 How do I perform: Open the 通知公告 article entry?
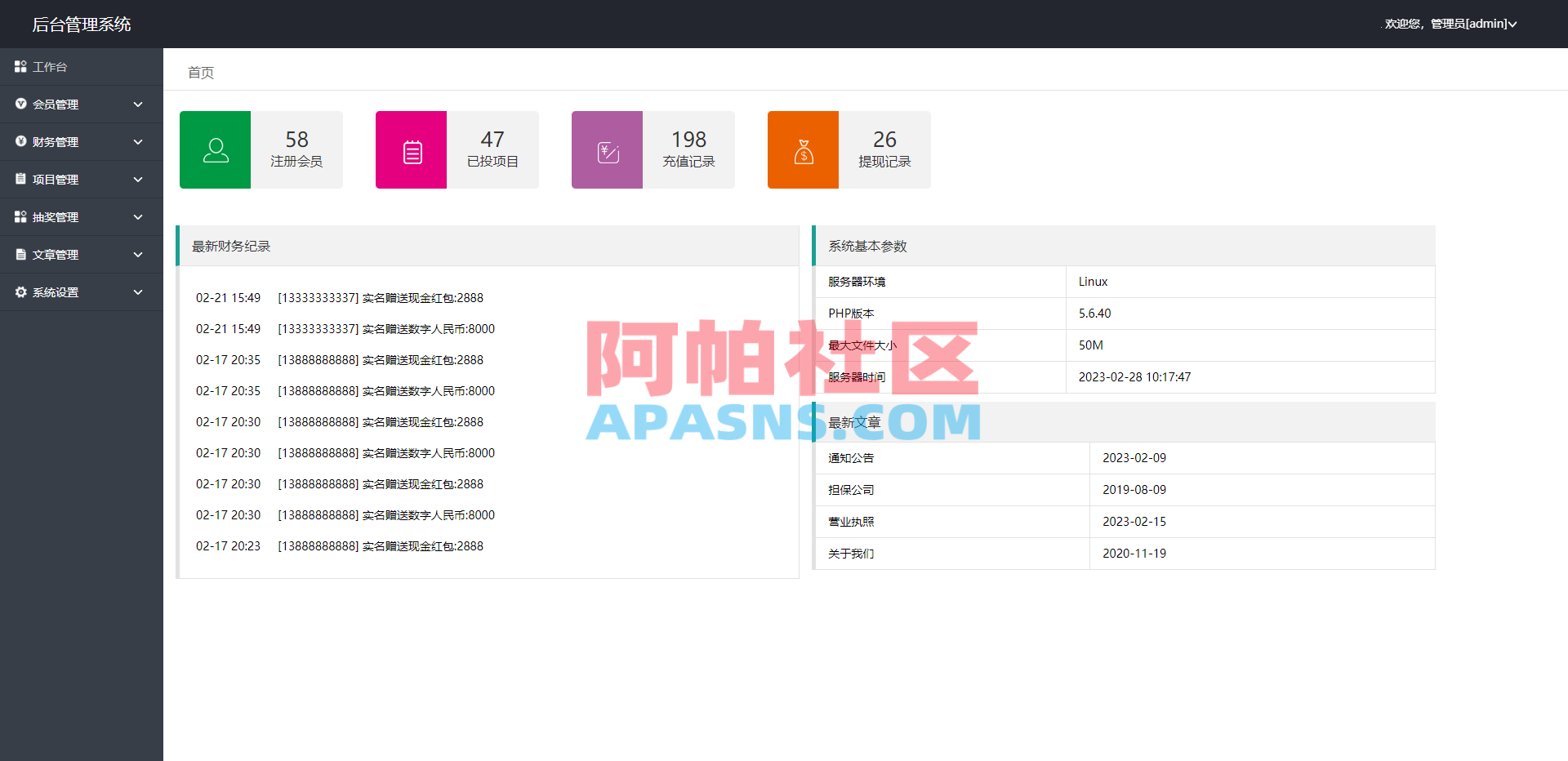pos(849,458)
